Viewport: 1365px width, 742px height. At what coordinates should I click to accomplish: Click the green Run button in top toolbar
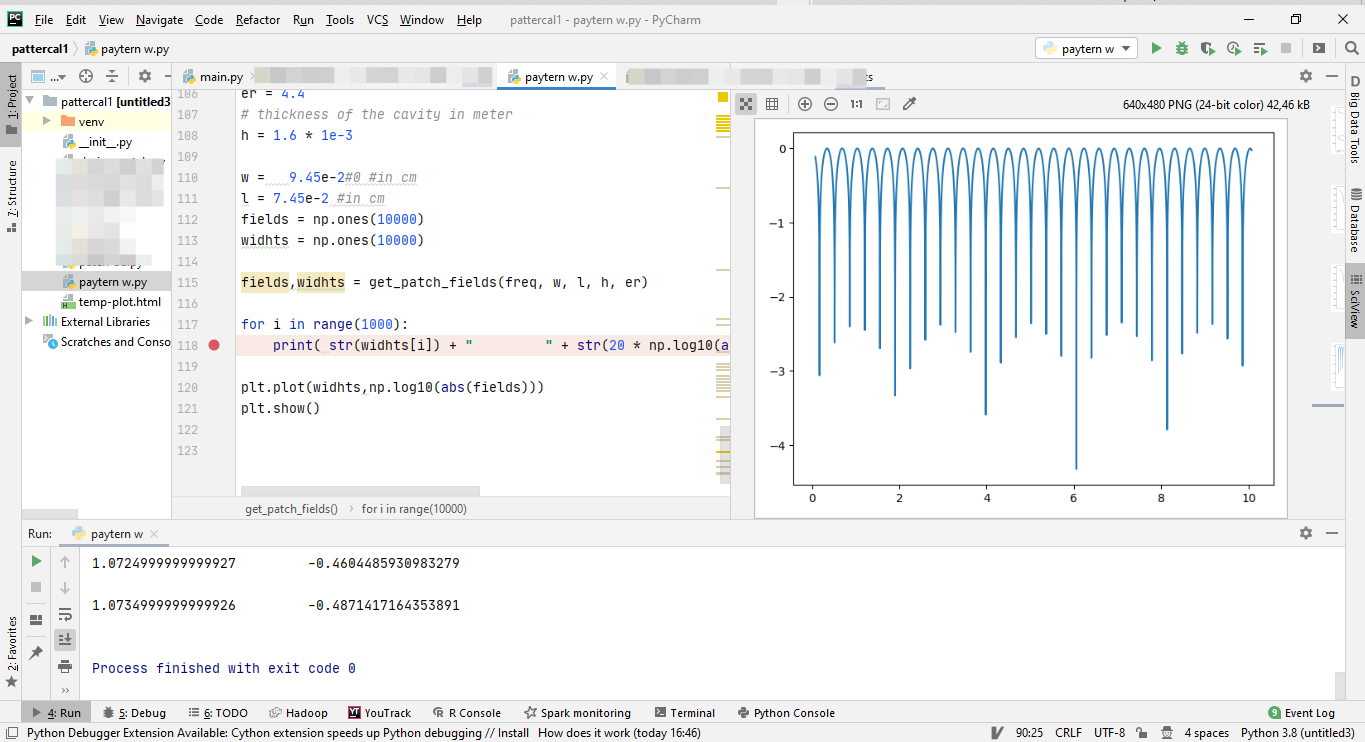pos(1156,48)
